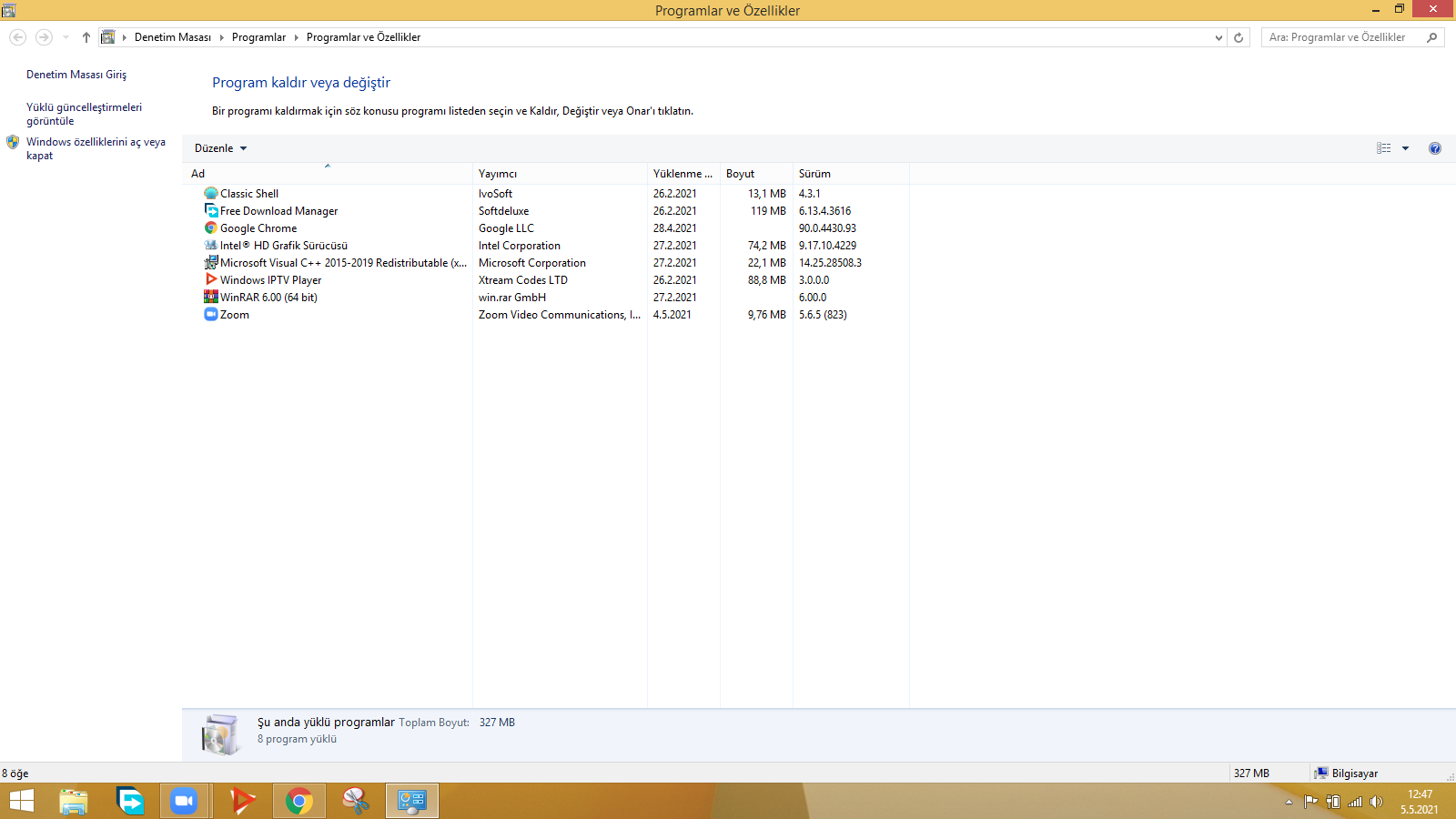Click the Denetim Masası breadcrumb
This screenshot has width=1456, height=819.
point(173,37)
